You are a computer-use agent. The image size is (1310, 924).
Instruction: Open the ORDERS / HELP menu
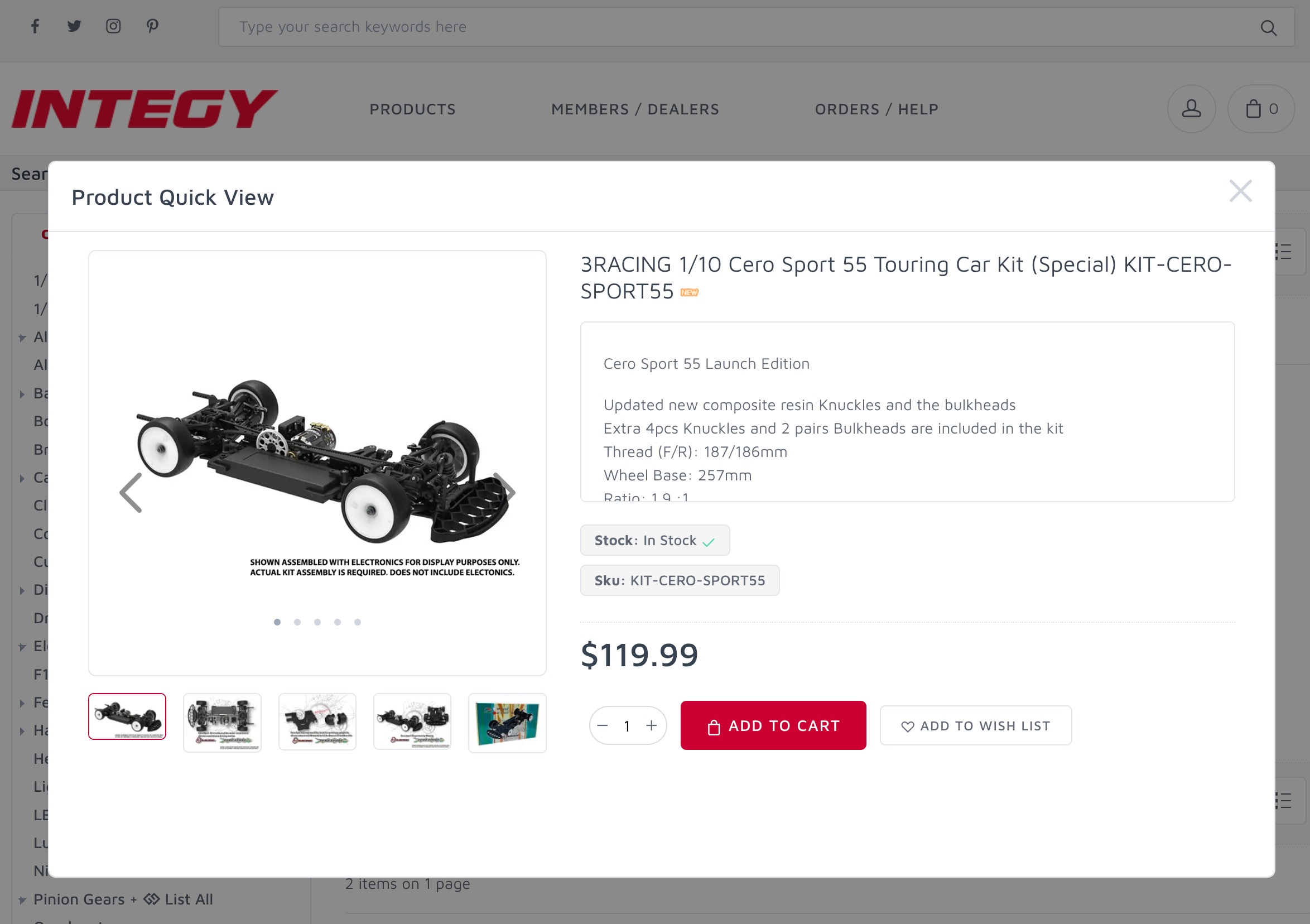click(x=876, y=109)
